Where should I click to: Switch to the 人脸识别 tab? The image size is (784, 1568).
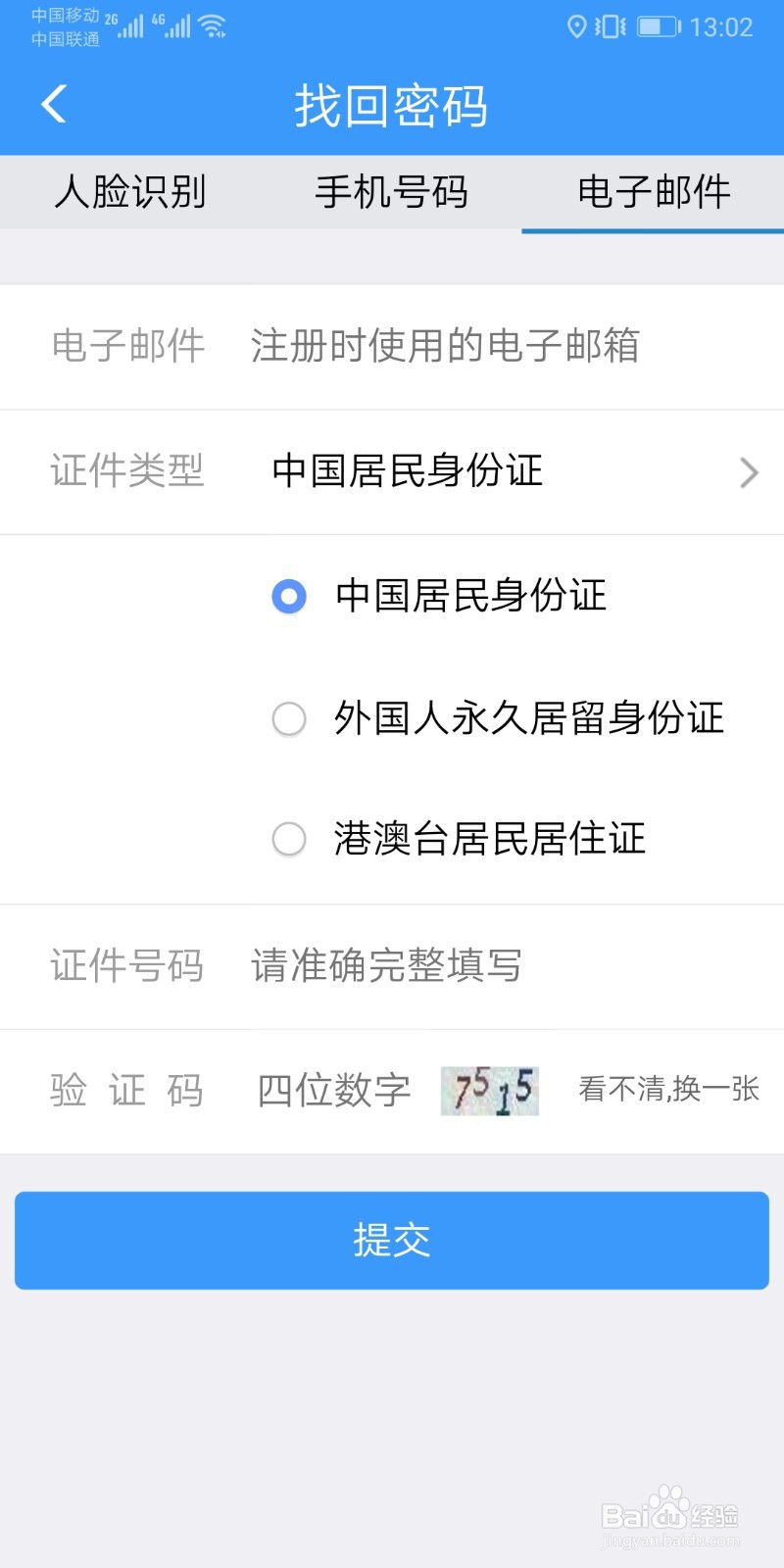point(130,192)
